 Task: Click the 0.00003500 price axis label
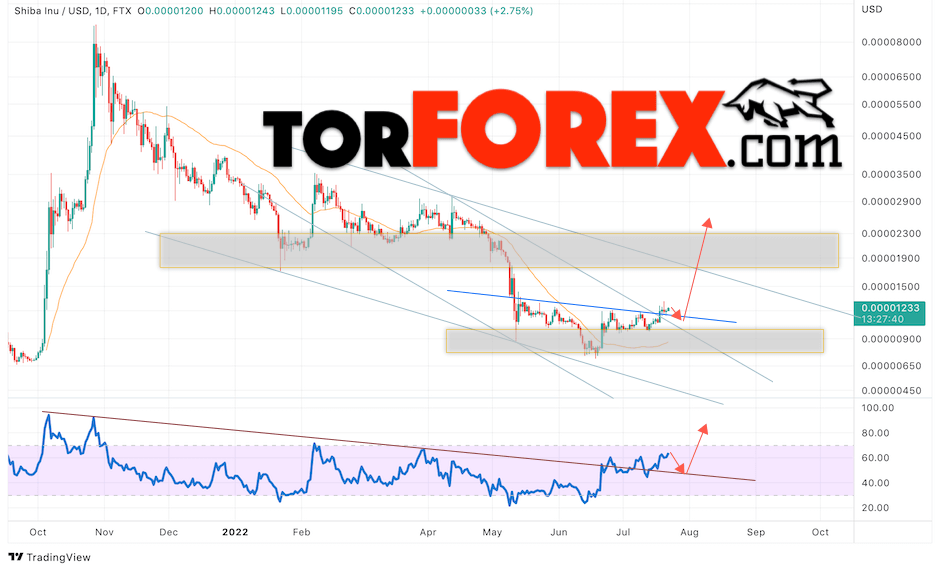[891, 175]
